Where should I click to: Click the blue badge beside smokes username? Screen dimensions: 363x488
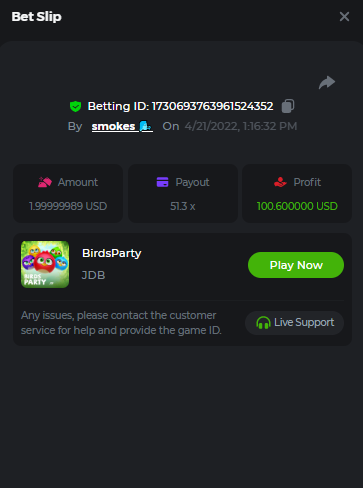coord(146,126)
